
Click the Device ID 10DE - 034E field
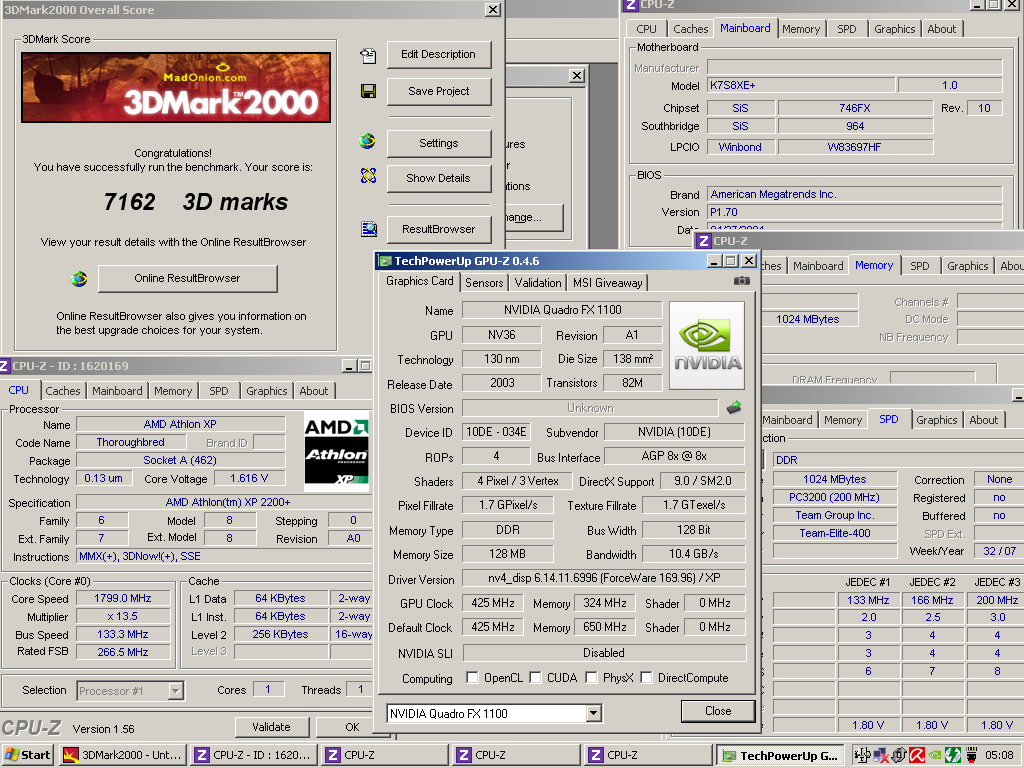(496, 432)
